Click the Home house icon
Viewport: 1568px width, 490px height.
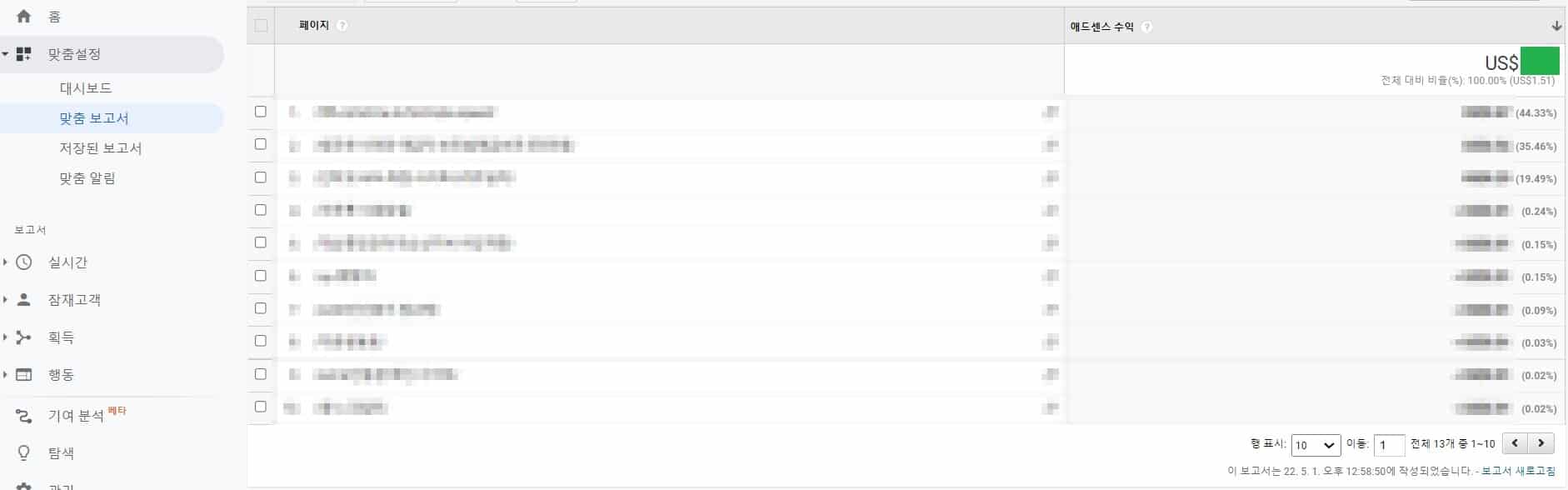(23, 17)
